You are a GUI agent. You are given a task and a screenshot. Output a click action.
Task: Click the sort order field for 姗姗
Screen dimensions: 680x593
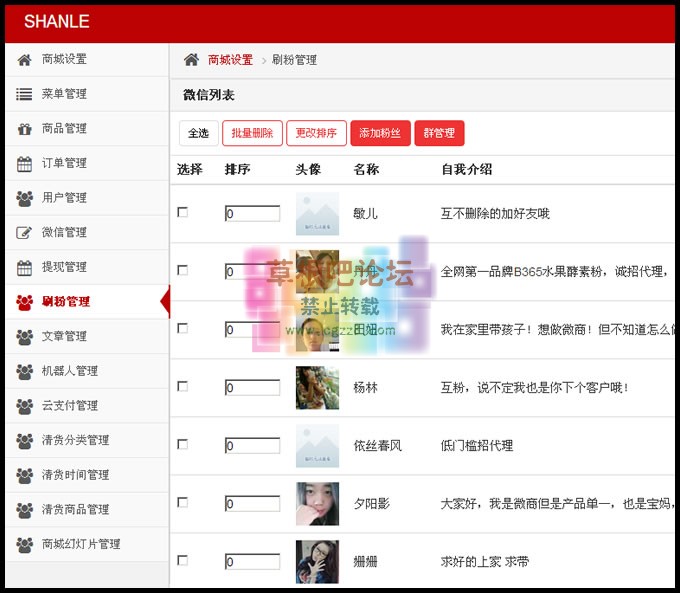pyautogui.click(x=252, y=562)
